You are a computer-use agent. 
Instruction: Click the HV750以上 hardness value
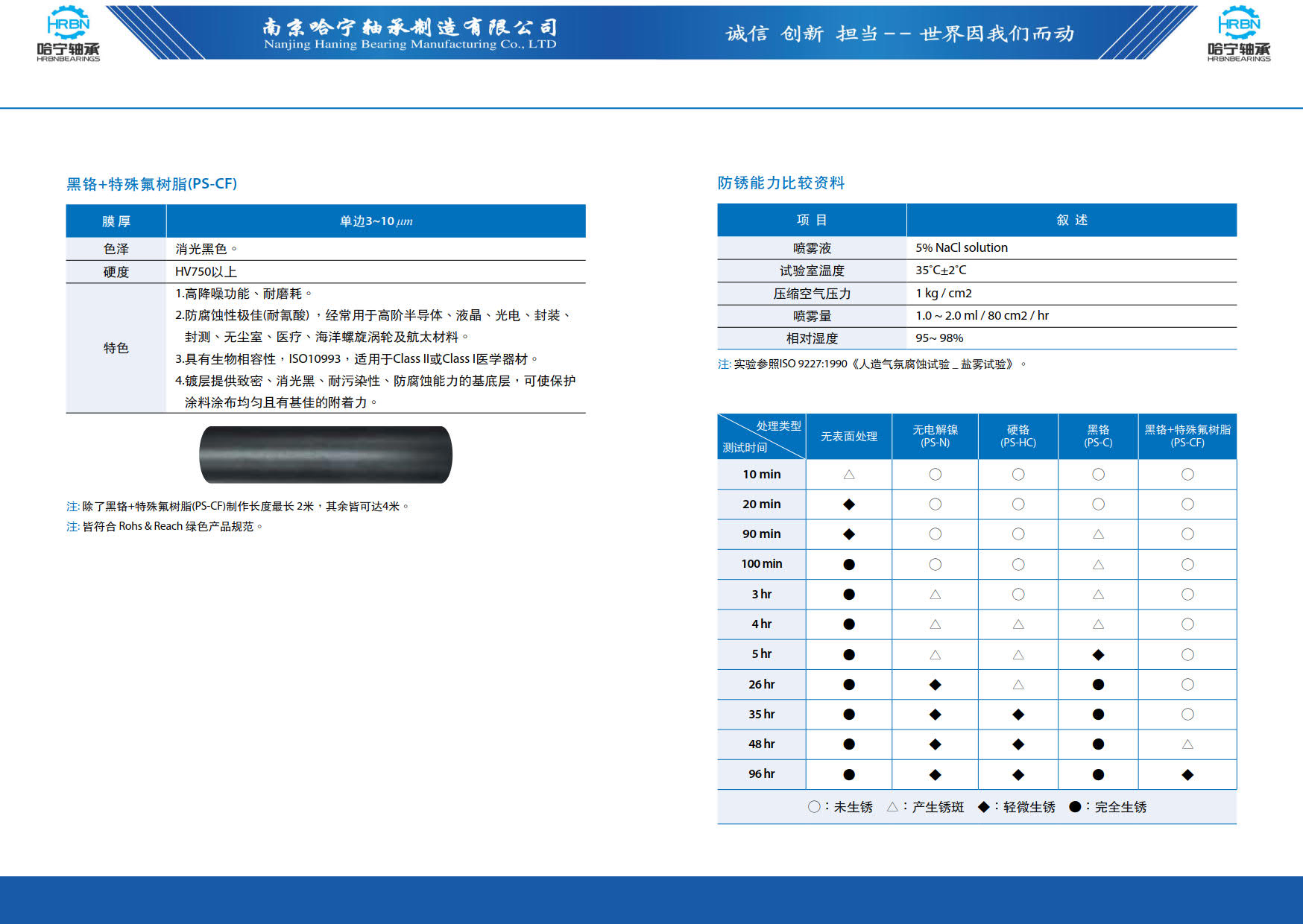point(206,272)
